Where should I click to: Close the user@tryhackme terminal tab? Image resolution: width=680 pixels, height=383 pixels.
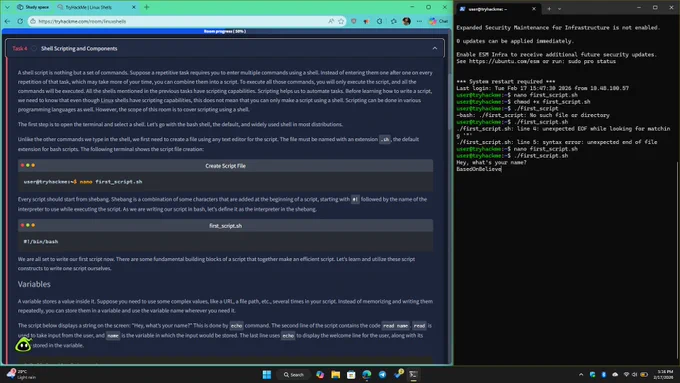[534, 9]
